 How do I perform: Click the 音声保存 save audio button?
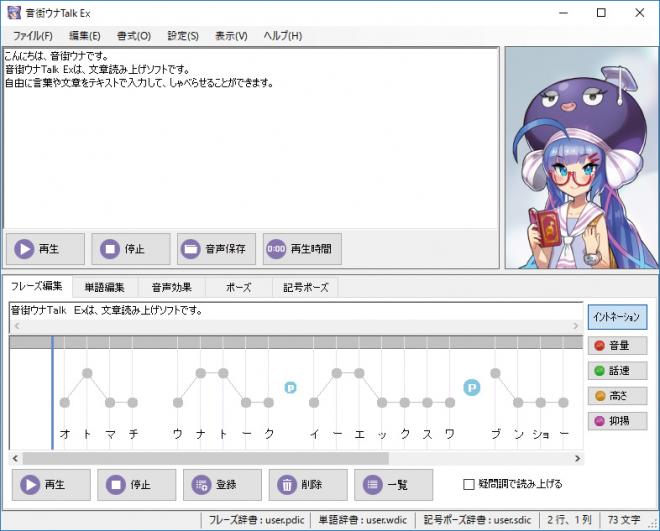[x=216, y=249]
